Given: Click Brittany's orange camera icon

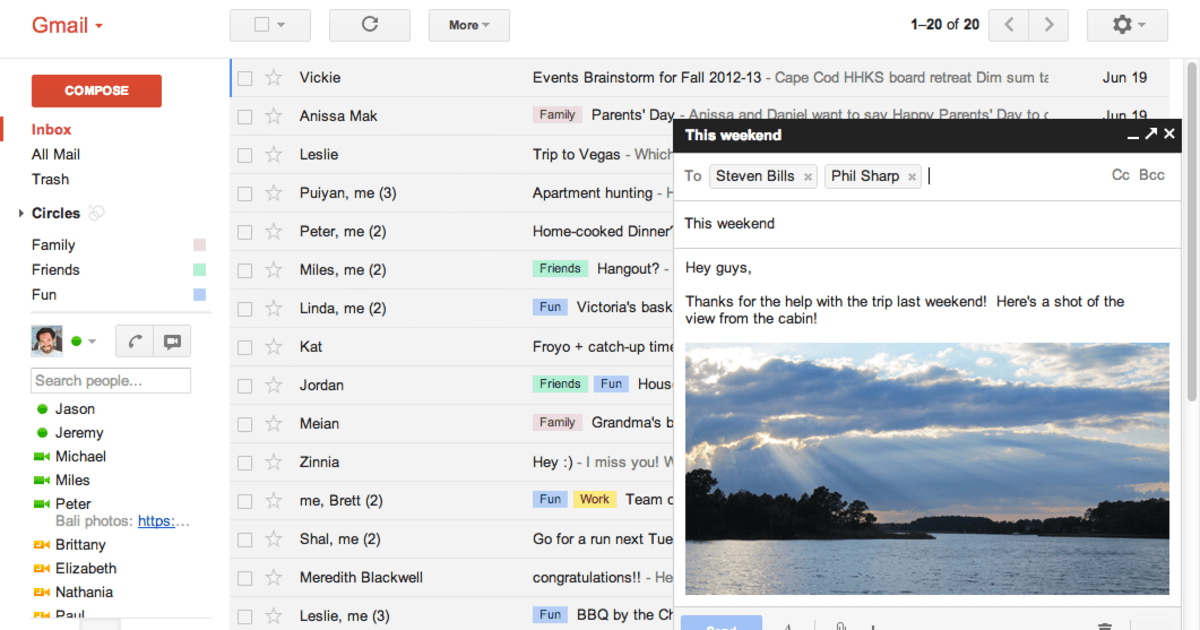Looking at the screenshot, I should pos(41,545).
